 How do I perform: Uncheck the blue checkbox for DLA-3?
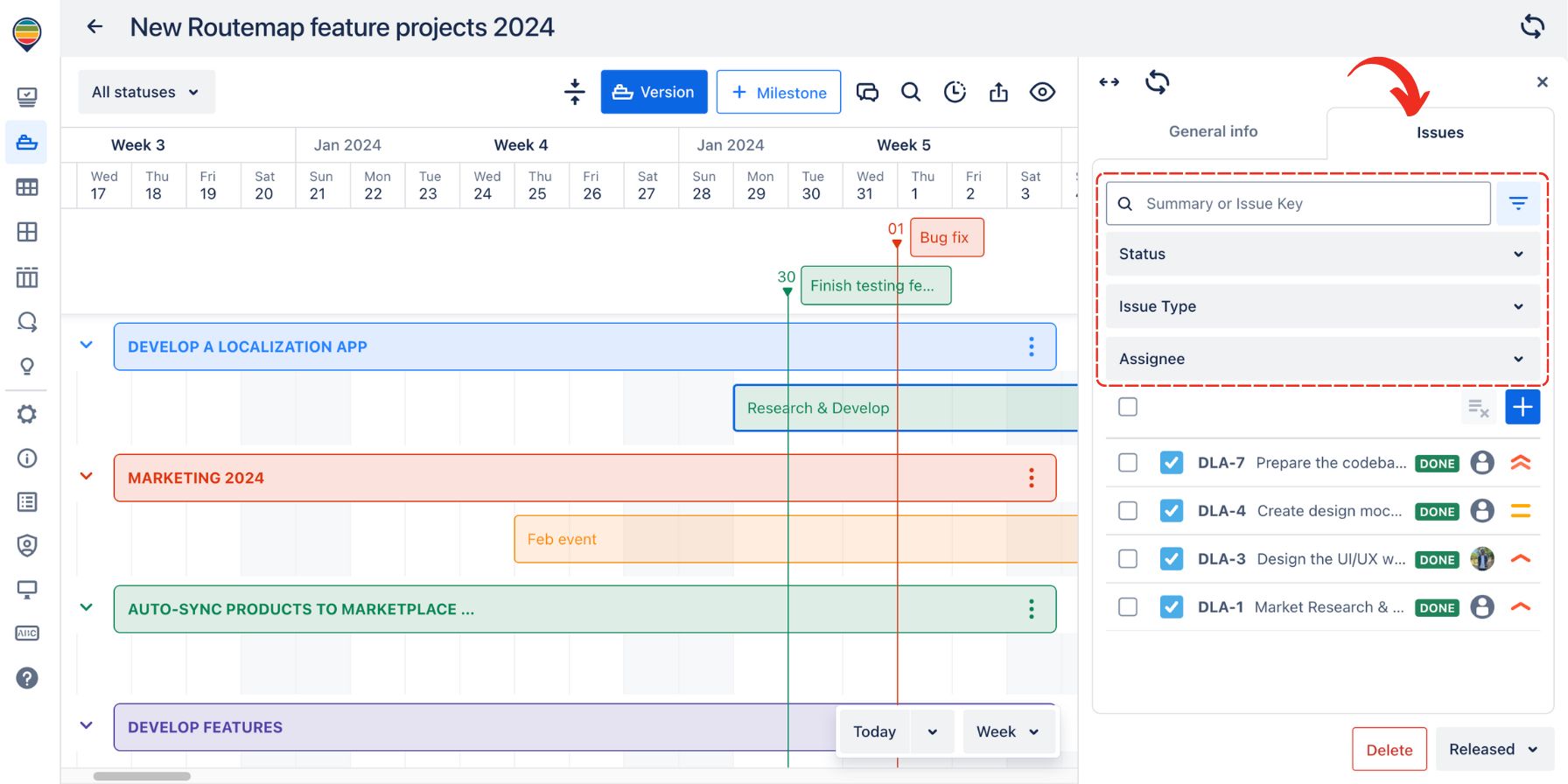pos(1171,559)
